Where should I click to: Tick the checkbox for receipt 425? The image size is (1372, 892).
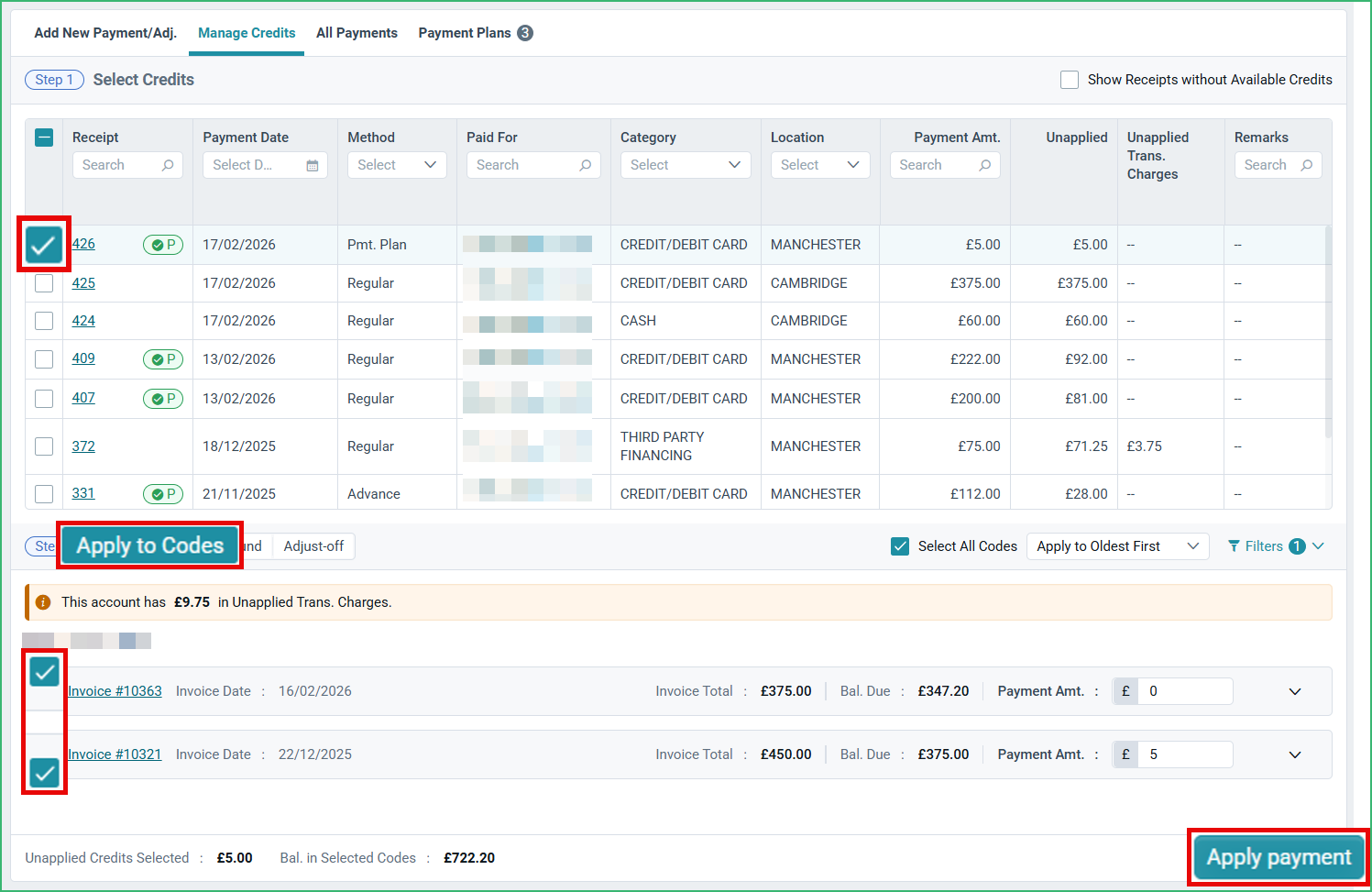coord(44,283)
